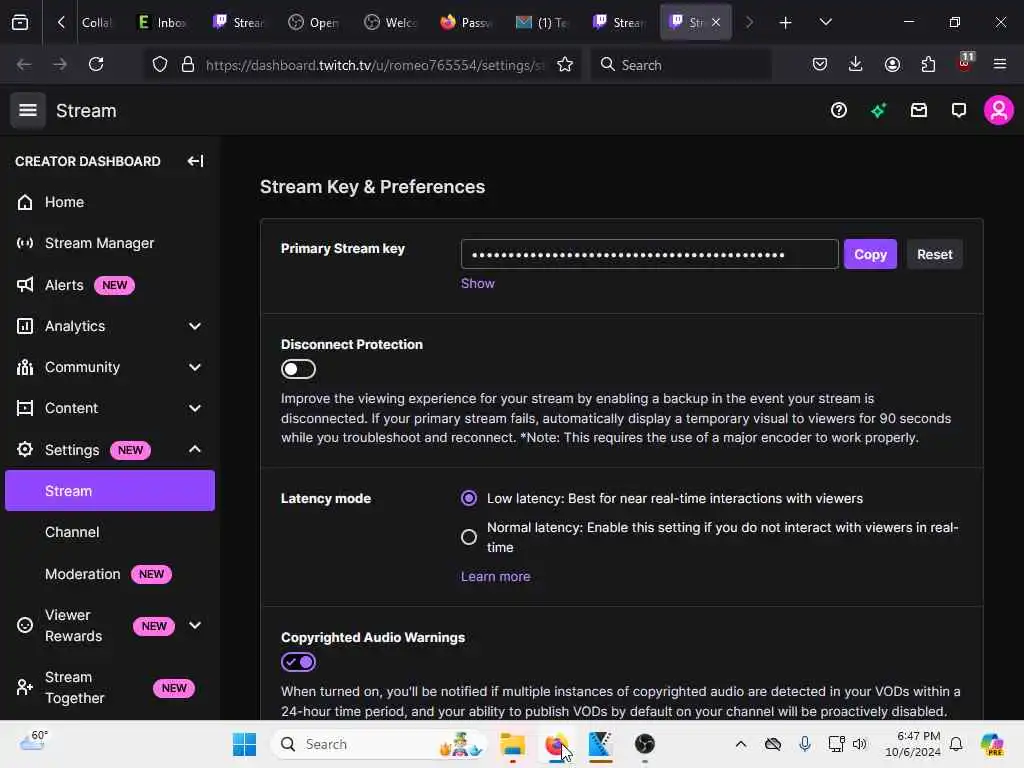
Task: Select the Normal latency radio option
Action: 469,537
